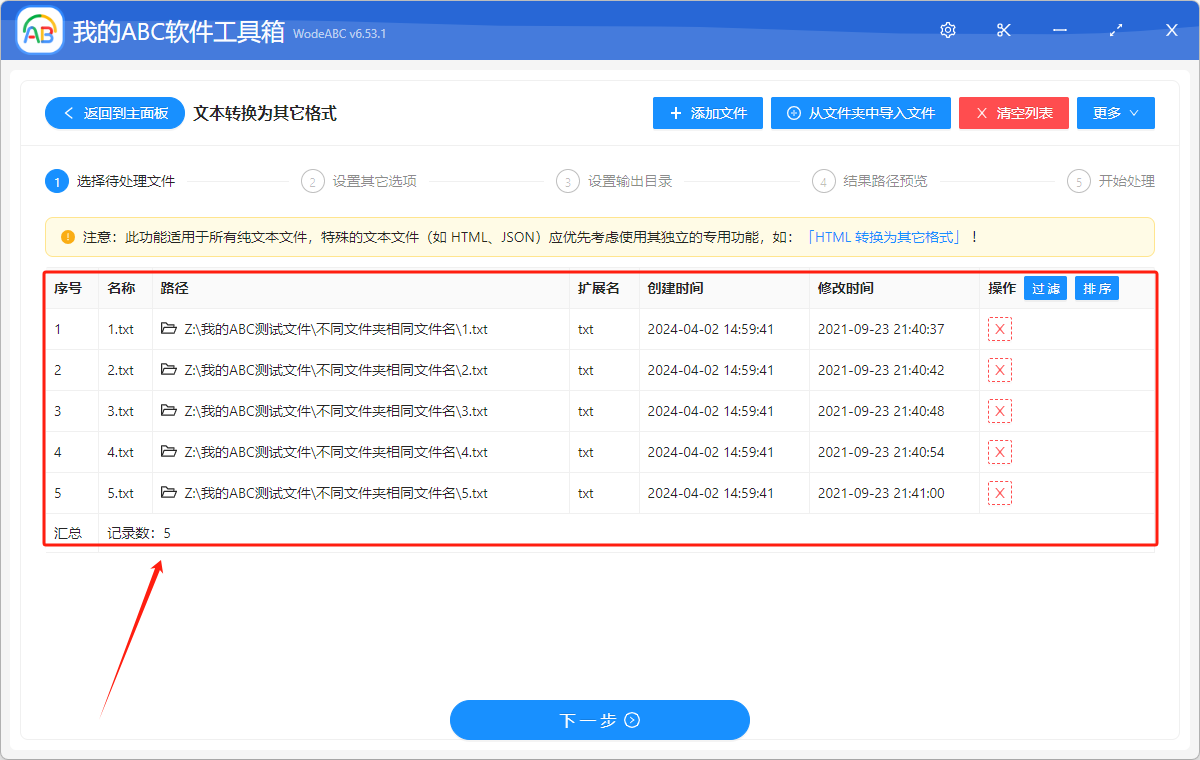Remove 3.txt using its red delete icon
The height and width of the screenshot is (760, 1200).
[x=999, y=410]
